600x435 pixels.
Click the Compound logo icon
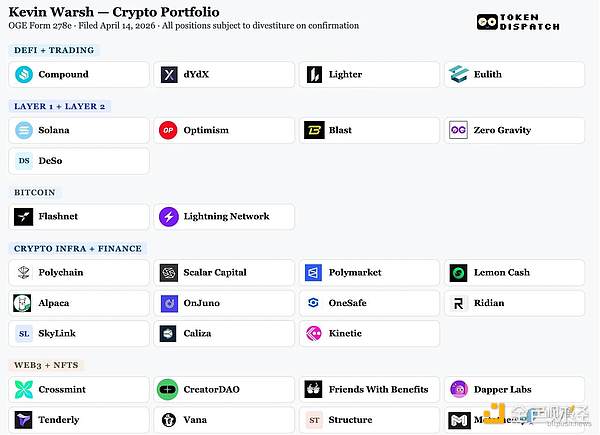[x=24, y=74]
